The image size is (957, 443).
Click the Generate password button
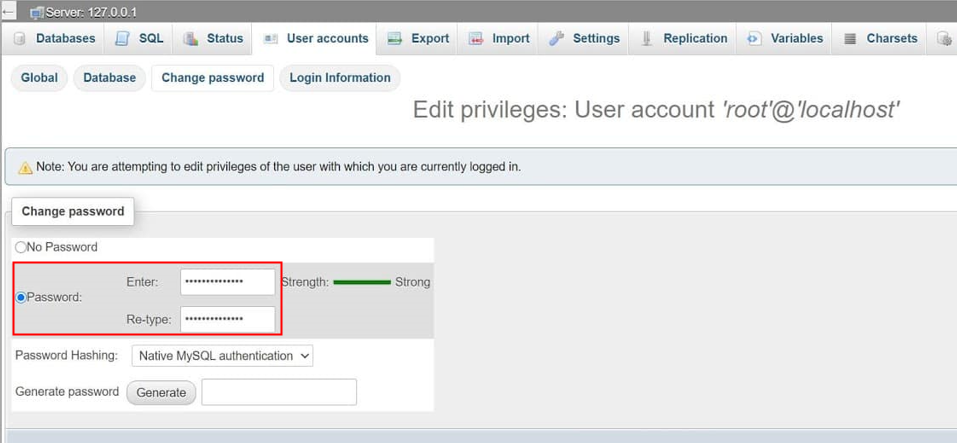(x=161, y=392)
